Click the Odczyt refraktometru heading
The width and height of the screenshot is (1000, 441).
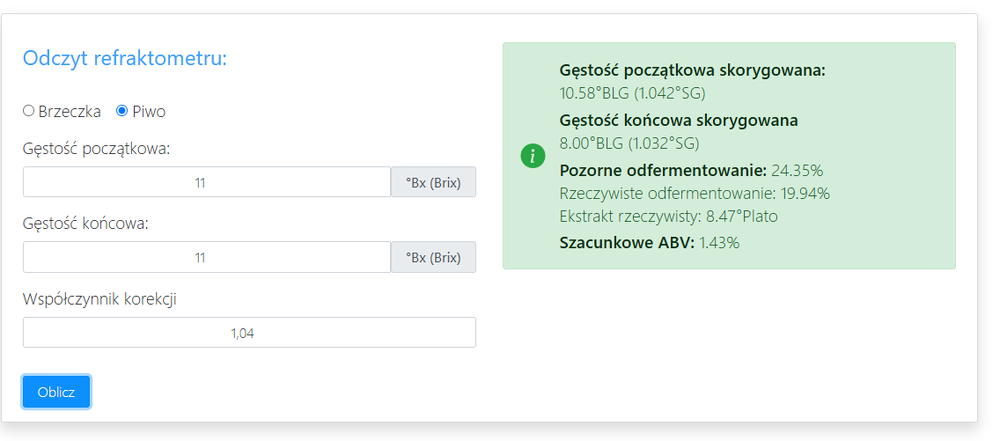pos(125,58)
